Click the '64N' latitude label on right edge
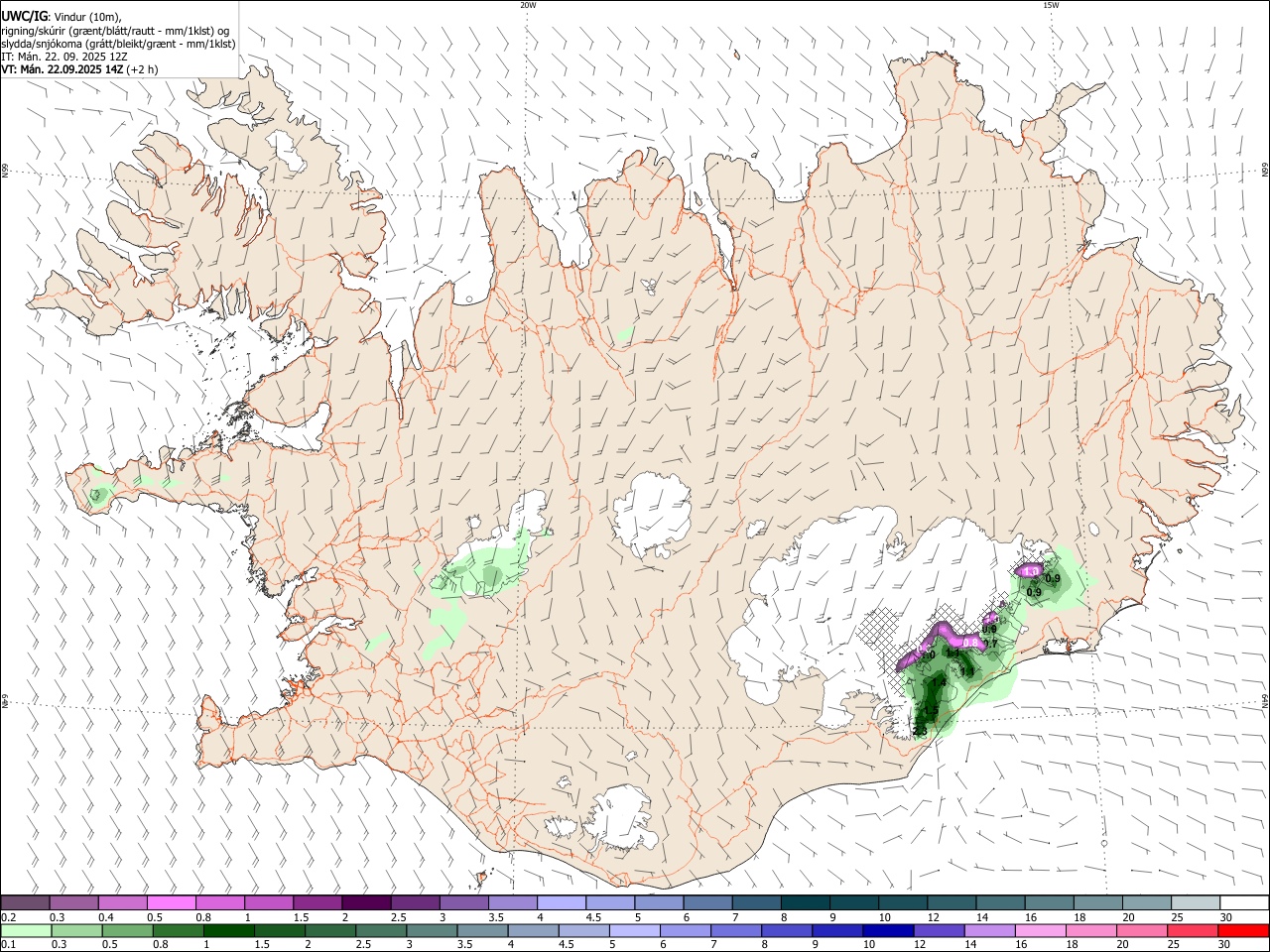Image resolution: width=1270 pixels, height=952 pixels. [1265, 700]
